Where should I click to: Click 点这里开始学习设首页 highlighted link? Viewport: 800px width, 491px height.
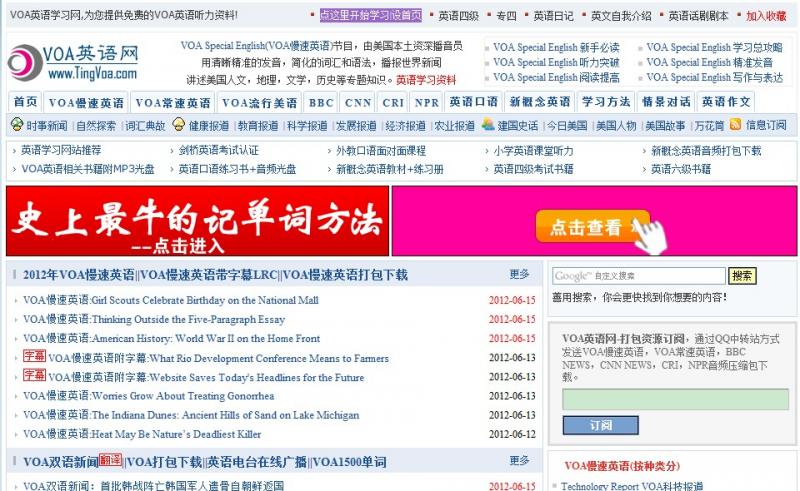click(x=370, y=15)
